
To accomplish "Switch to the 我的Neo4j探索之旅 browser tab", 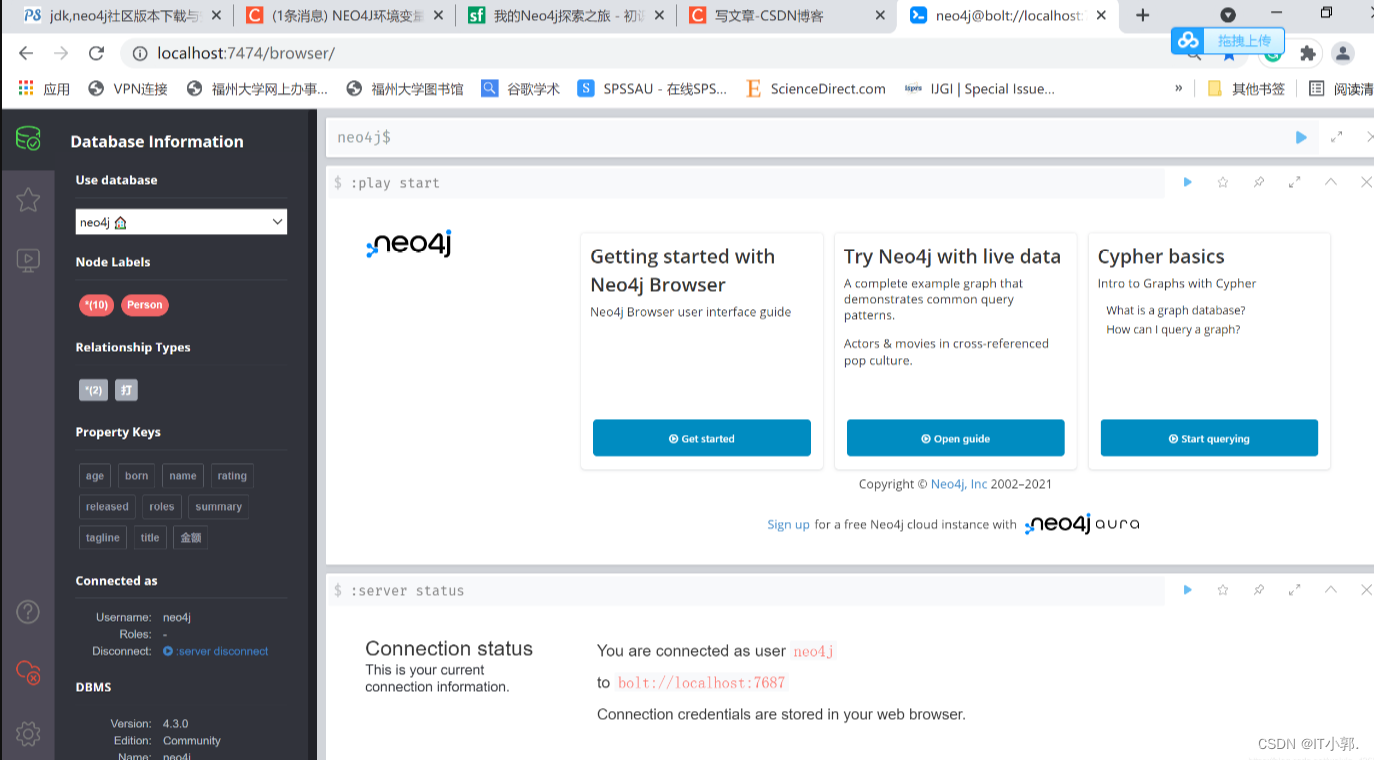I will 566,15.
